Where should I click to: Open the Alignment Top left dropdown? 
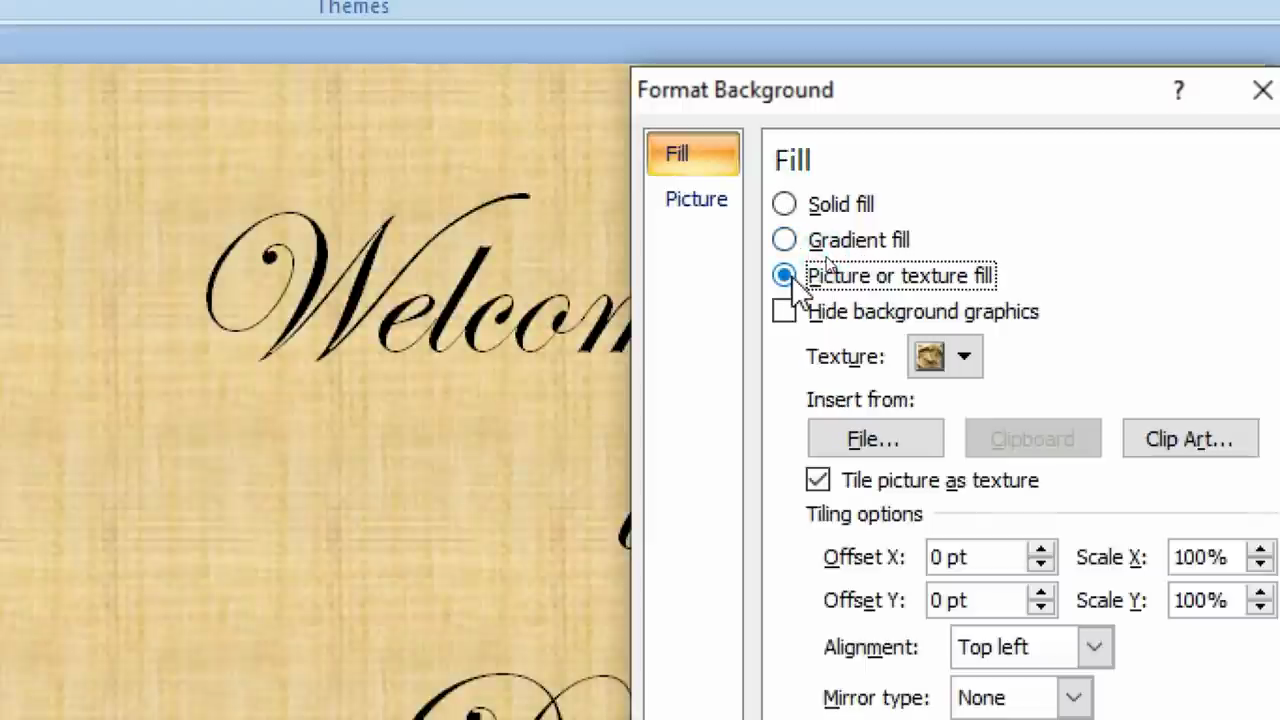[1031, 647]
